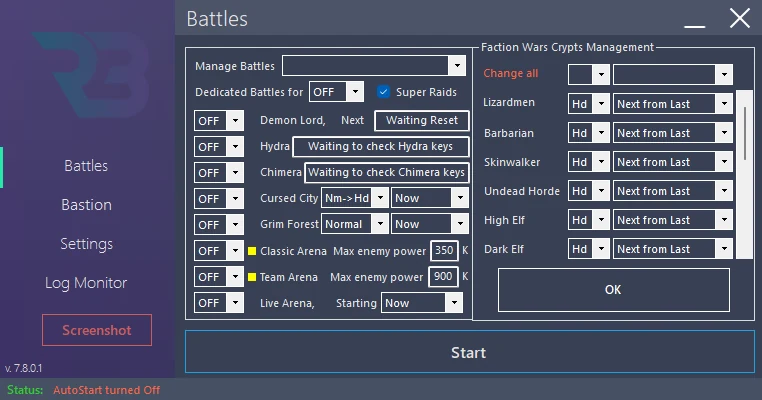Screen dimensions: 762x400
Task: Click the v. 7.8.0.1 version label
Action: pyautogui.click(x=23, y=368)
